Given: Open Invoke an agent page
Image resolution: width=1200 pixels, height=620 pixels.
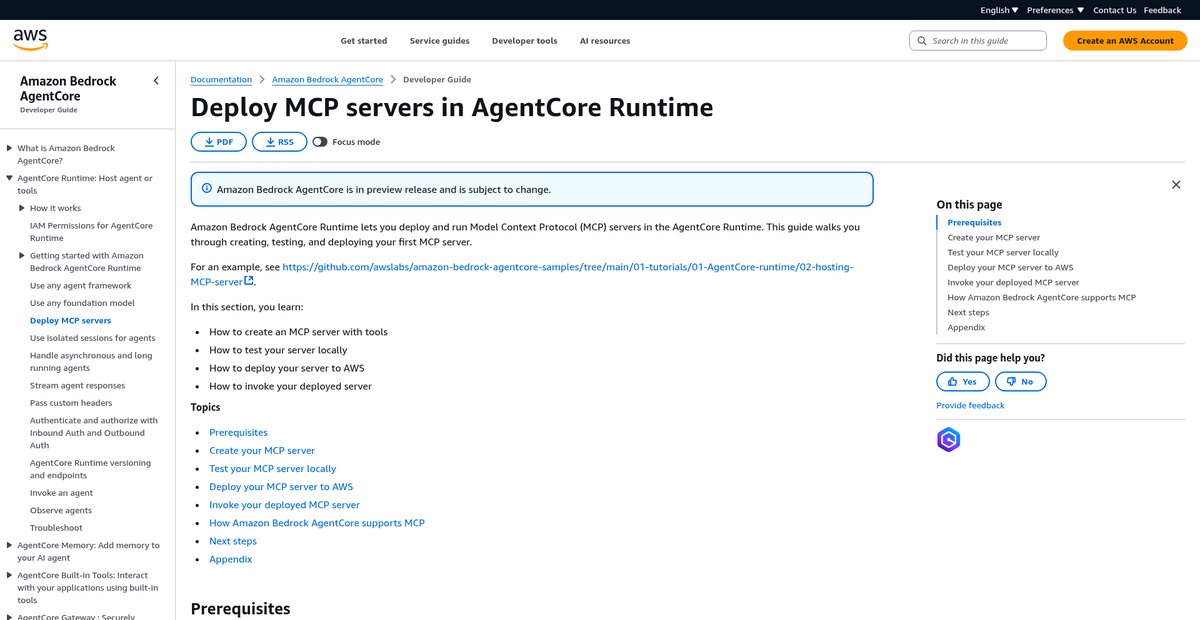Looking at the screenshot, I should click(x=61, y=493).
